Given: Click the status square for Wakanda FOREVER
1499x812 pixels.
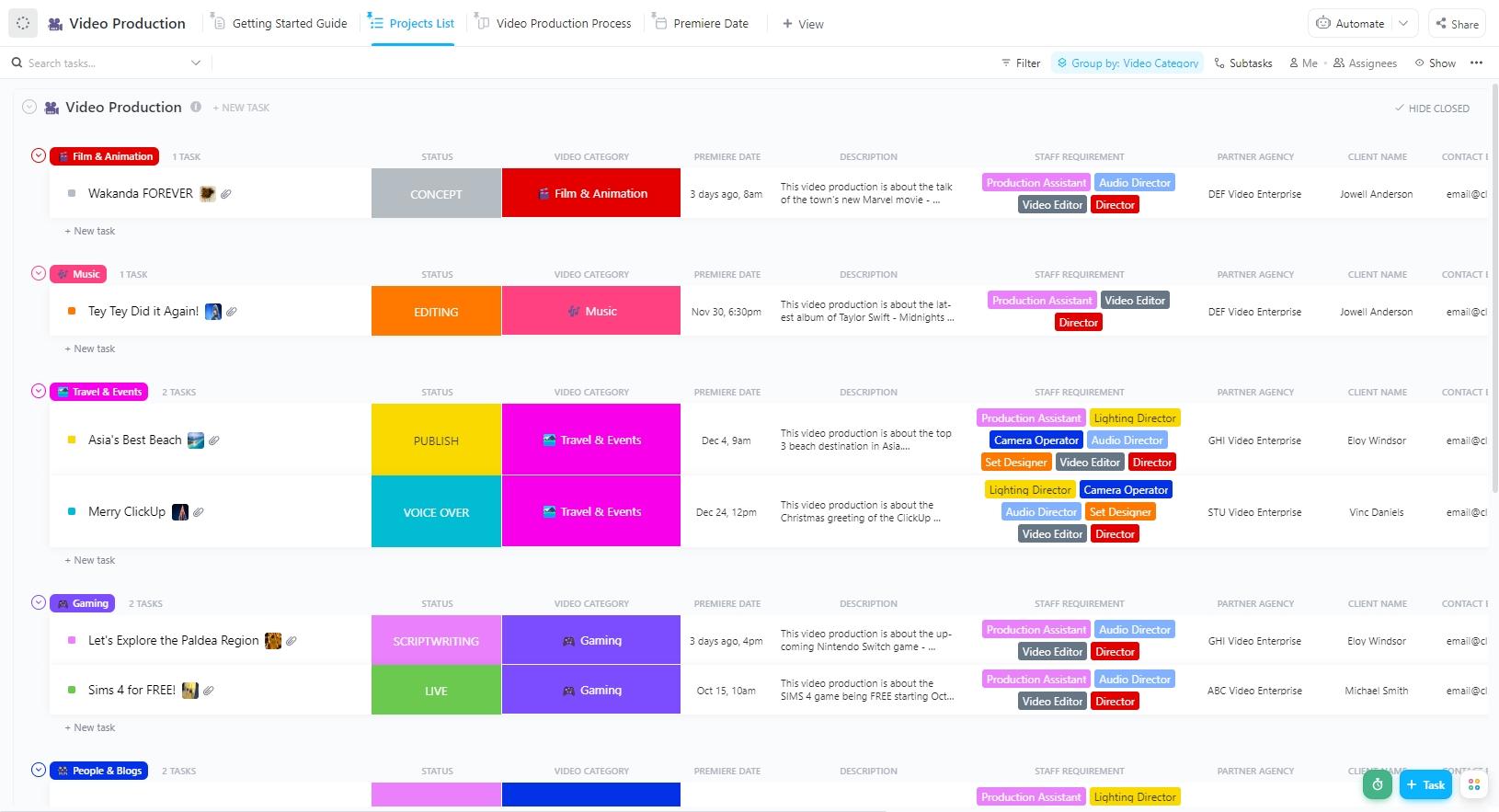Looking at the screenshot, I should coord(72,193).
